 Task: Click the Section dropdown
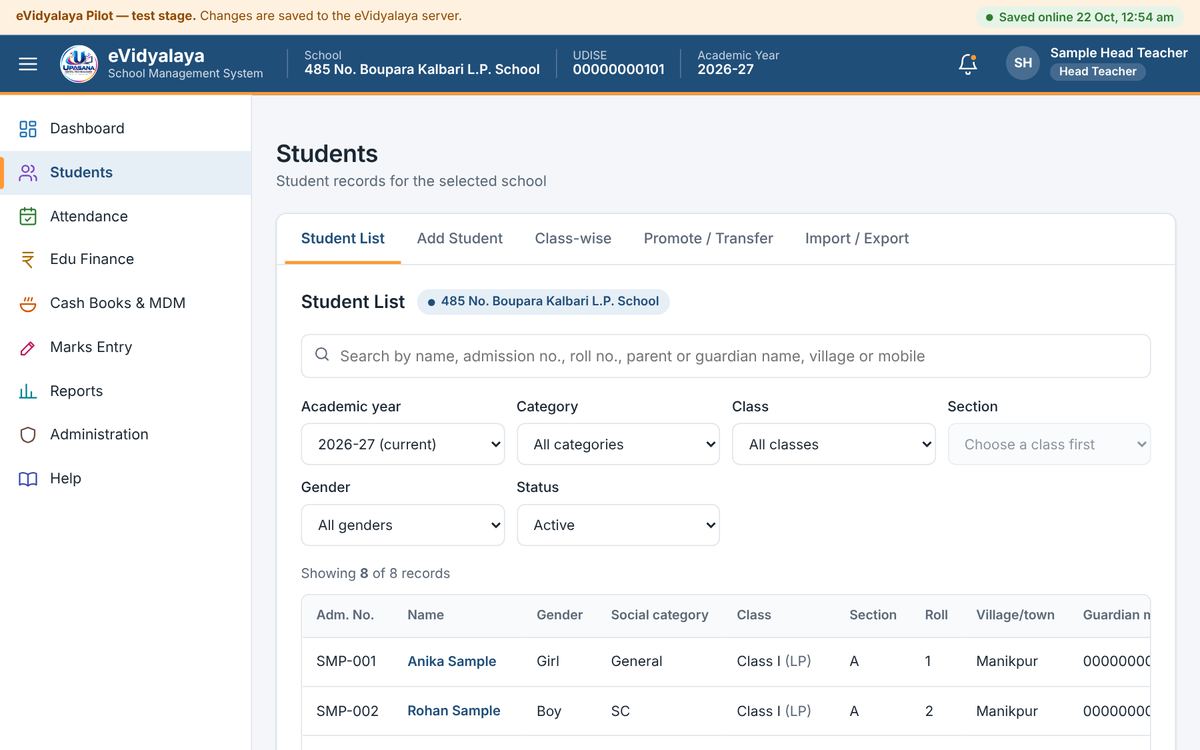pos(1049,444)
